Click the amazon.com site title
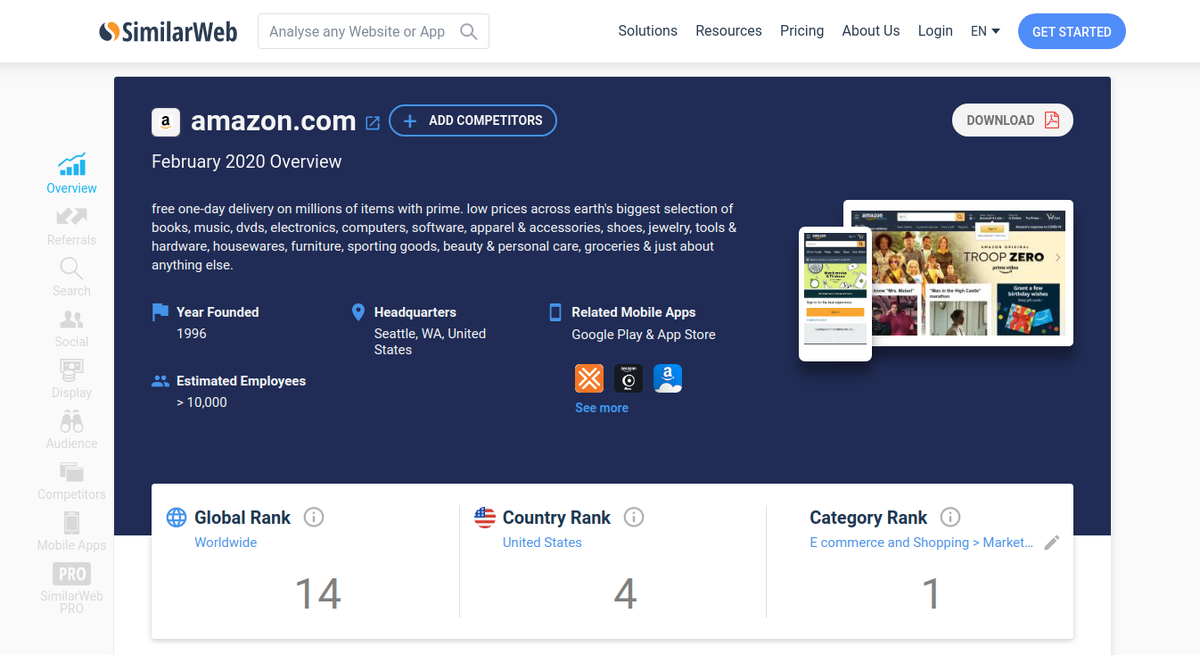Screen dimensions: 1200x655 tap(273, 121)
